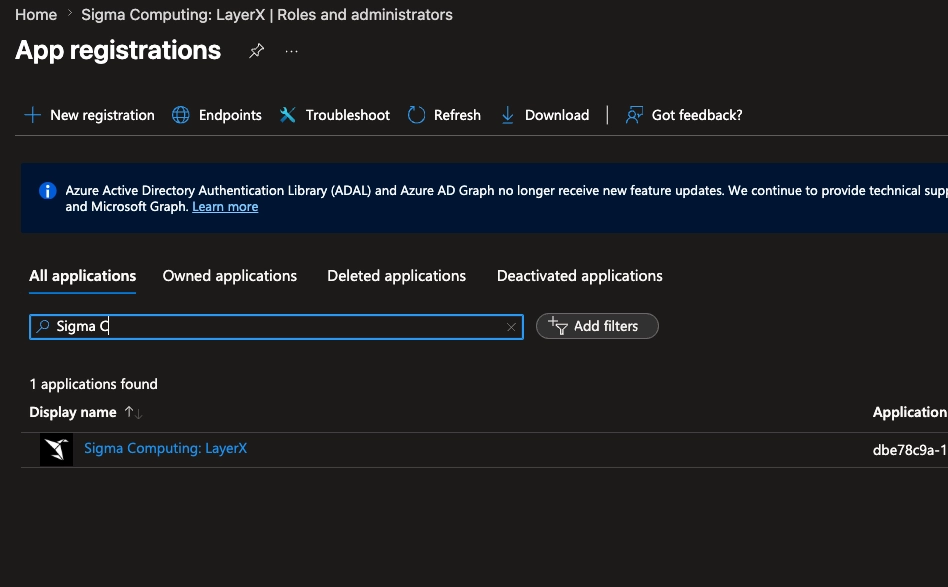
Task: Click the blue info icon in banner
Action: (48, 190)
